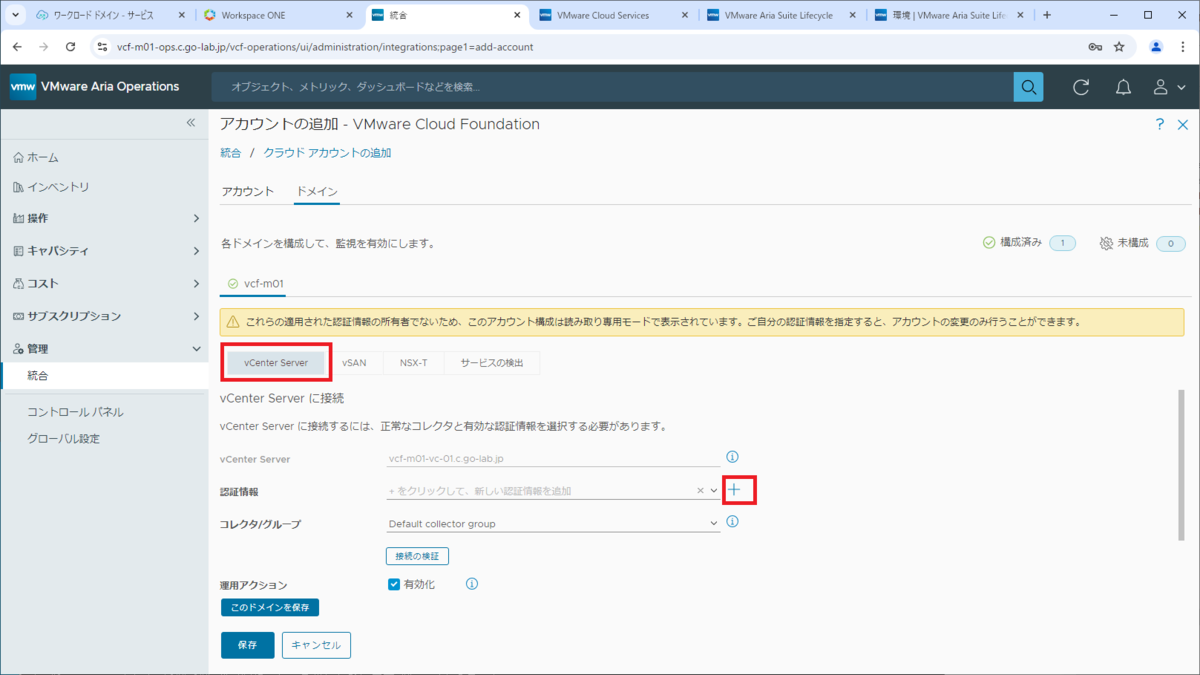This screenshot has width=1200, height=675.
Task: Expand キャパシティ sidebar section
Action: click(x=105, y=251)
